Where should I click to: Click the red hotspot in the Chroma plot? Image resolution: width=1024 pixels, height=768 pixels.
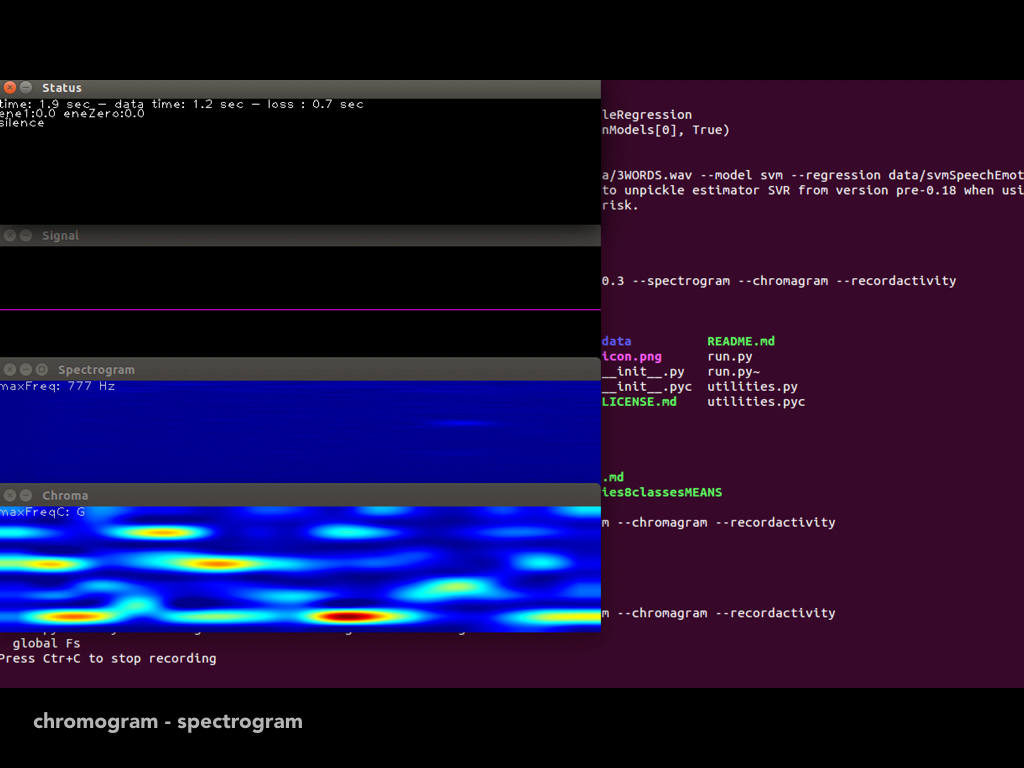click(x=351, y=616)
